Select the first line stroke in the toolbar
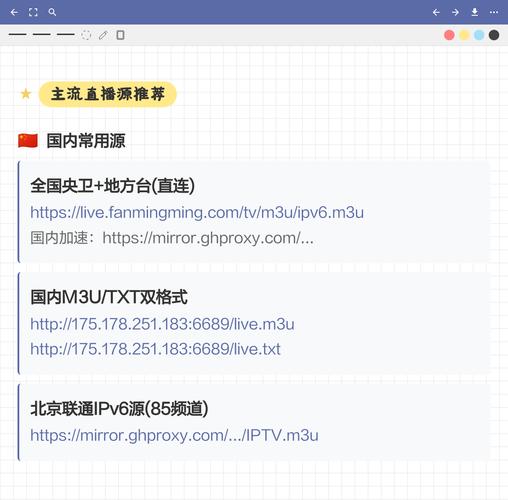The width and height of the screenshot is (508, 500). click(17, 34)
